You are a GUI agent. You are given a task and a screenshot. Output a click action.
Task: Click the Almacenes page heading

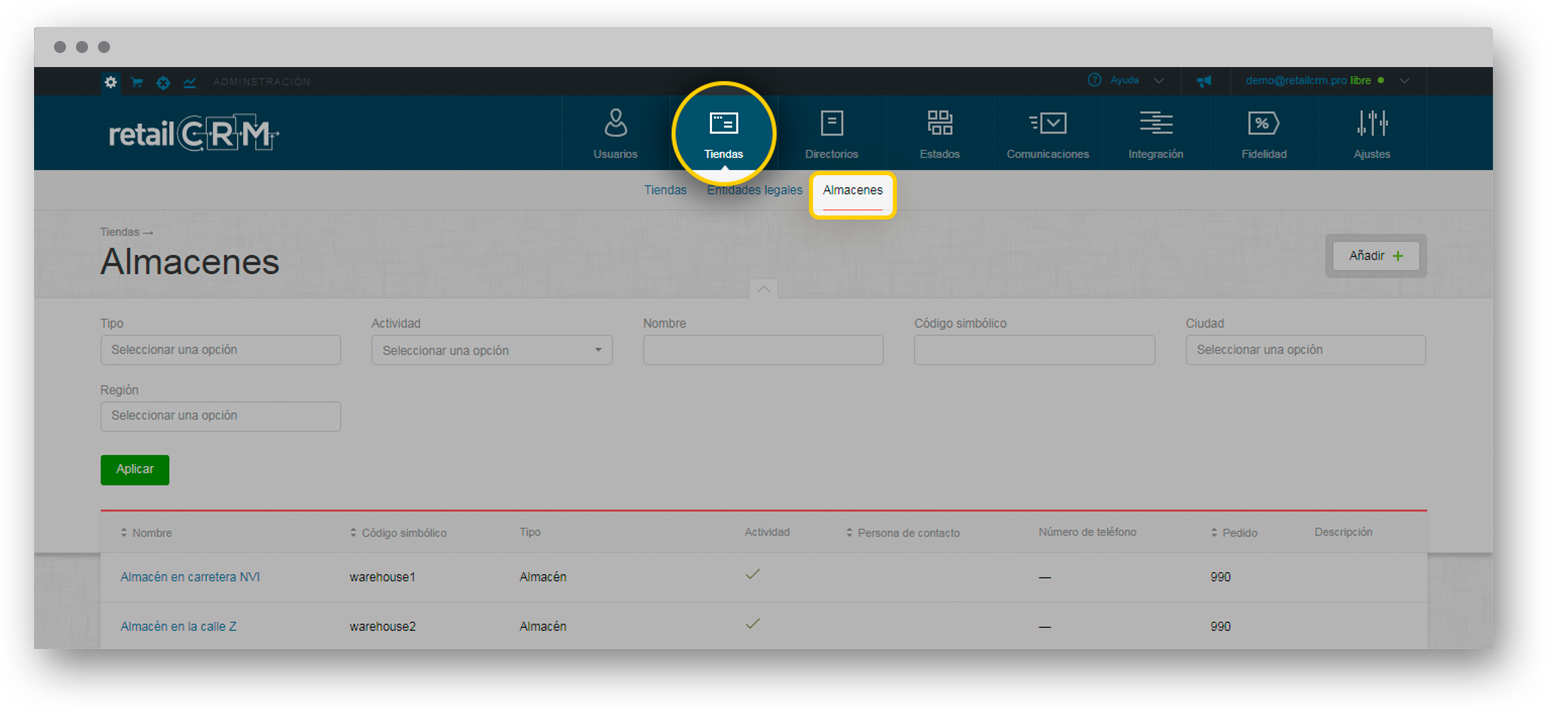[x=190, y=262]
